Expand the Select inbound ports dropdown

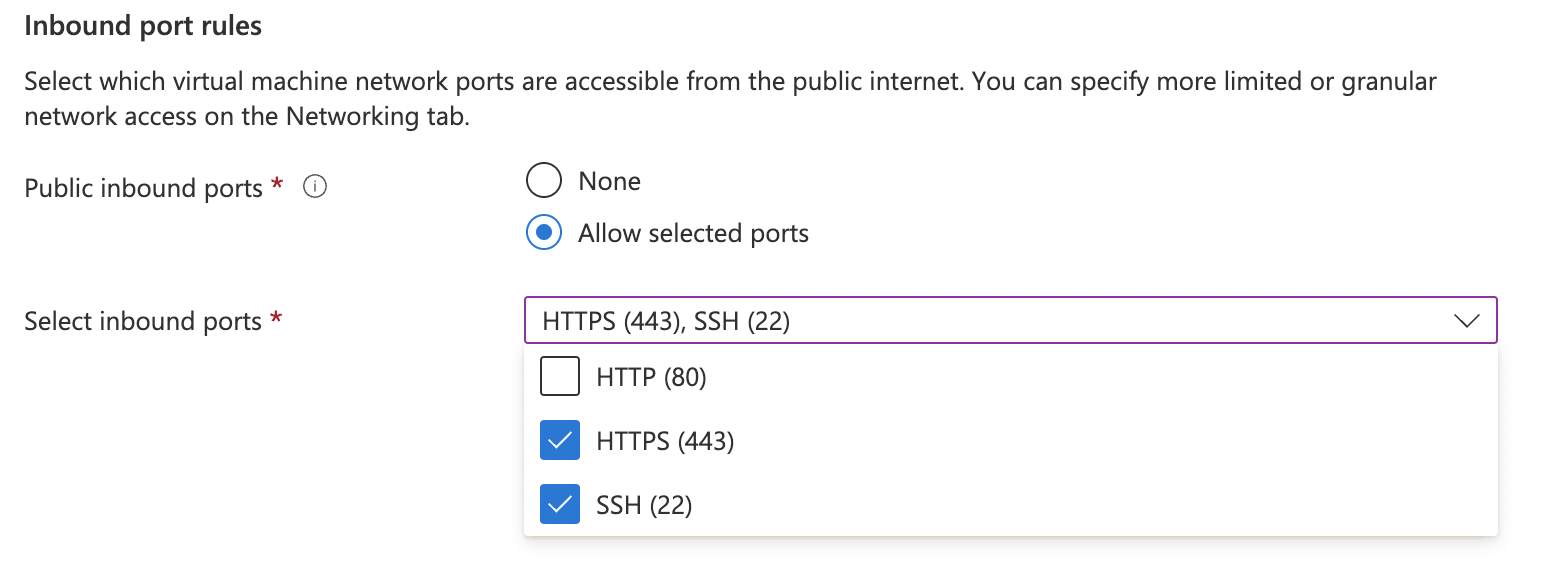click(1000, 320)
